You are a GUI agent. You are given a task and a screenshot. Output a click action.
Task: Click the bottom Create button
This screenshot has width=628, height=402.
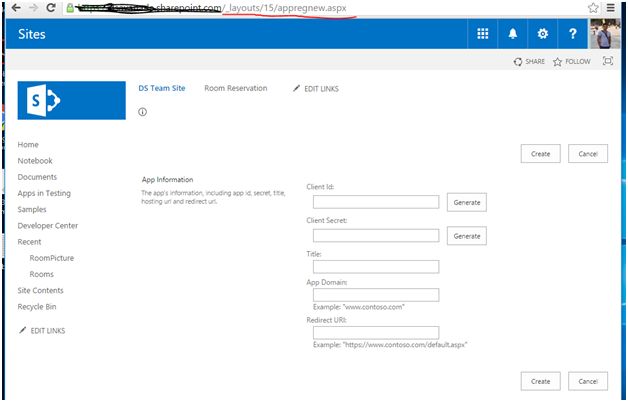(x=540, y=381)
